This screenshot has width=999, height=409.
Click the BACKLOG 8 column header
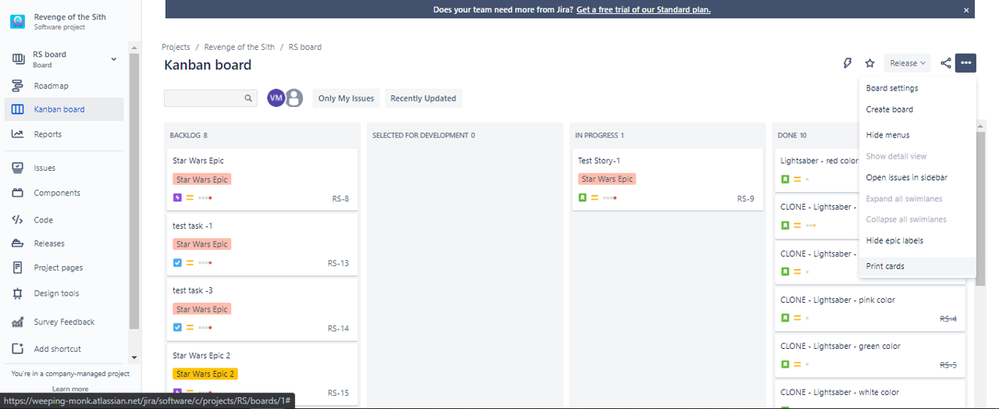(x=189, y=136)
